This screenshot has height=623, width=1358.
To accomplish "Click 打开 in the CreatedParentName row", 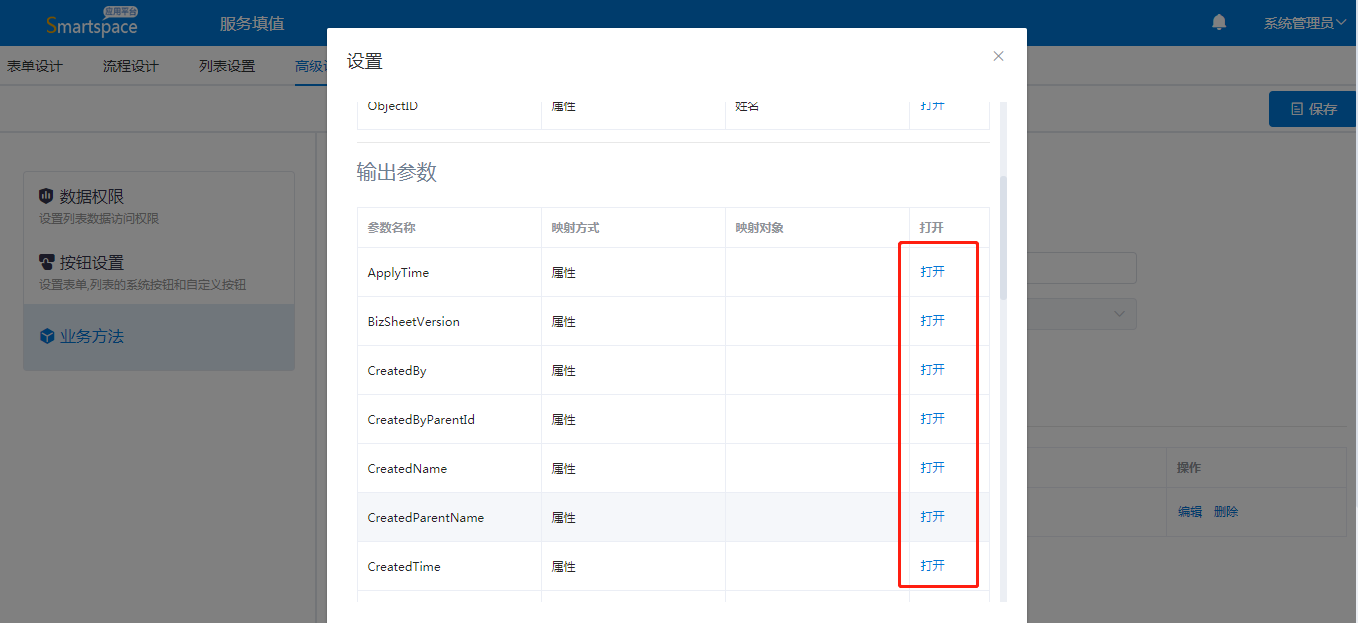I will point(932,517).
